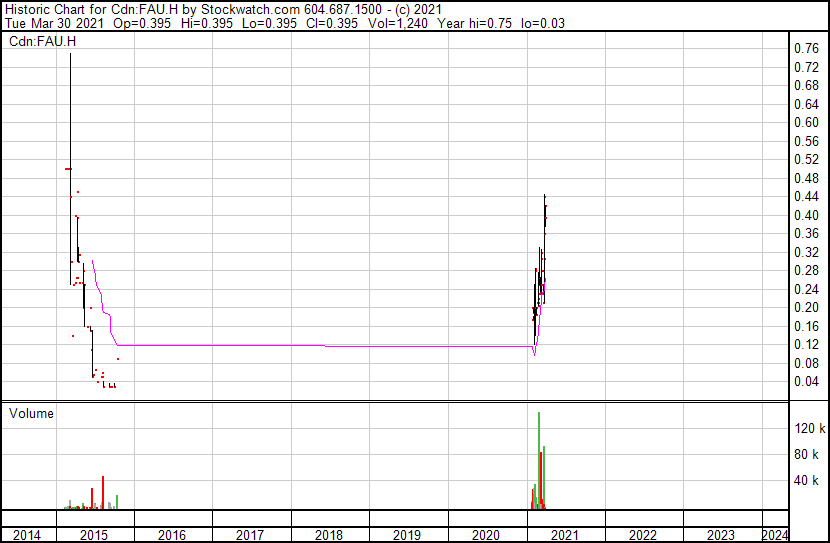830x543 pixels.
Task: Click the 2015 price spike top near 0.75
Action: [70, 56]
